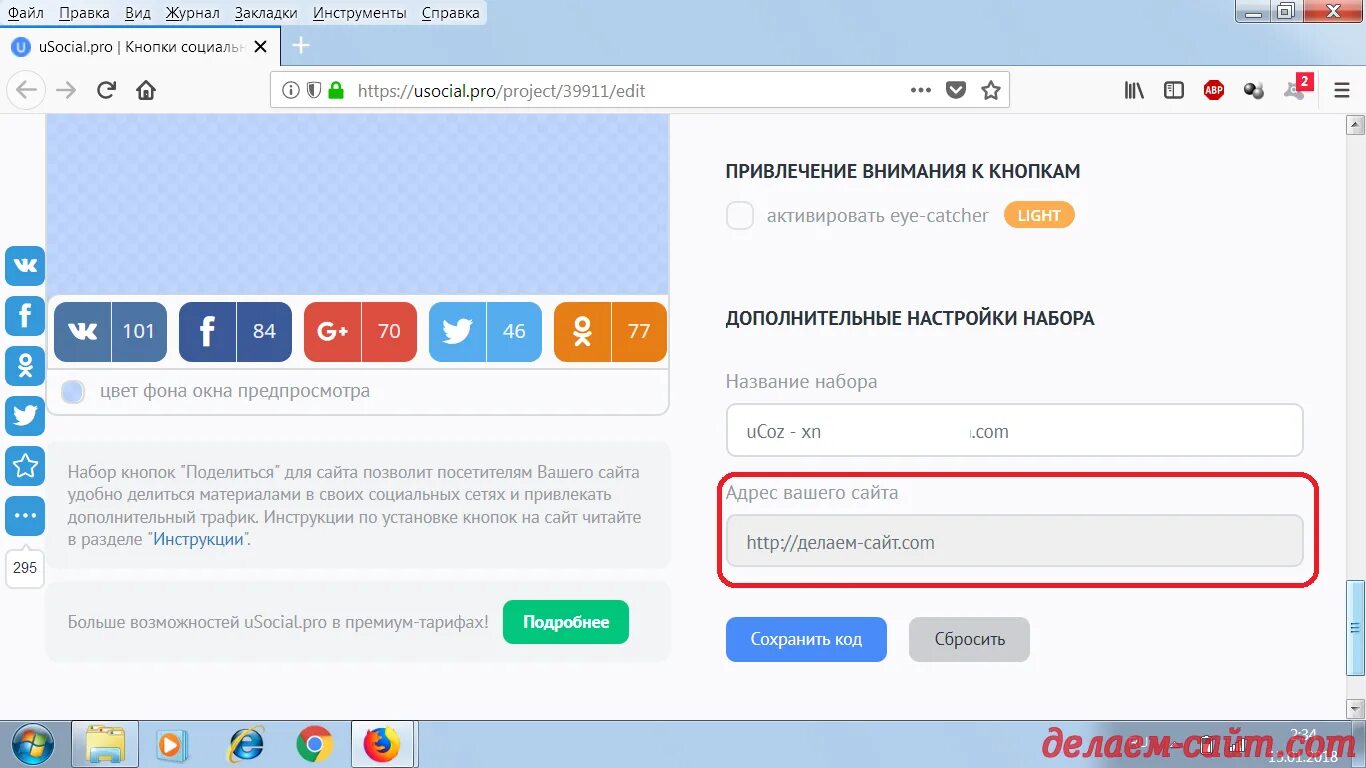Click the Facebook preview button showing 84
Viewport: 1366px width, 768px height.
pos(235,331)
